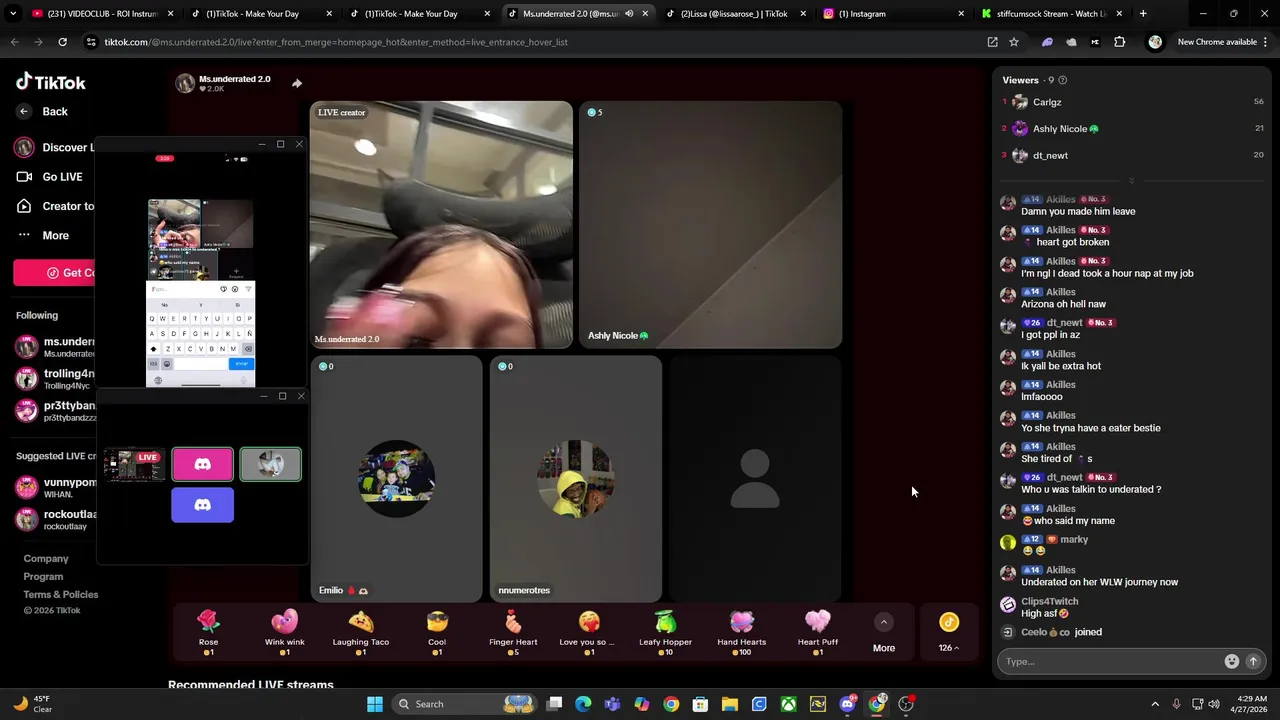Open the Rose gift

click(208, 632)
